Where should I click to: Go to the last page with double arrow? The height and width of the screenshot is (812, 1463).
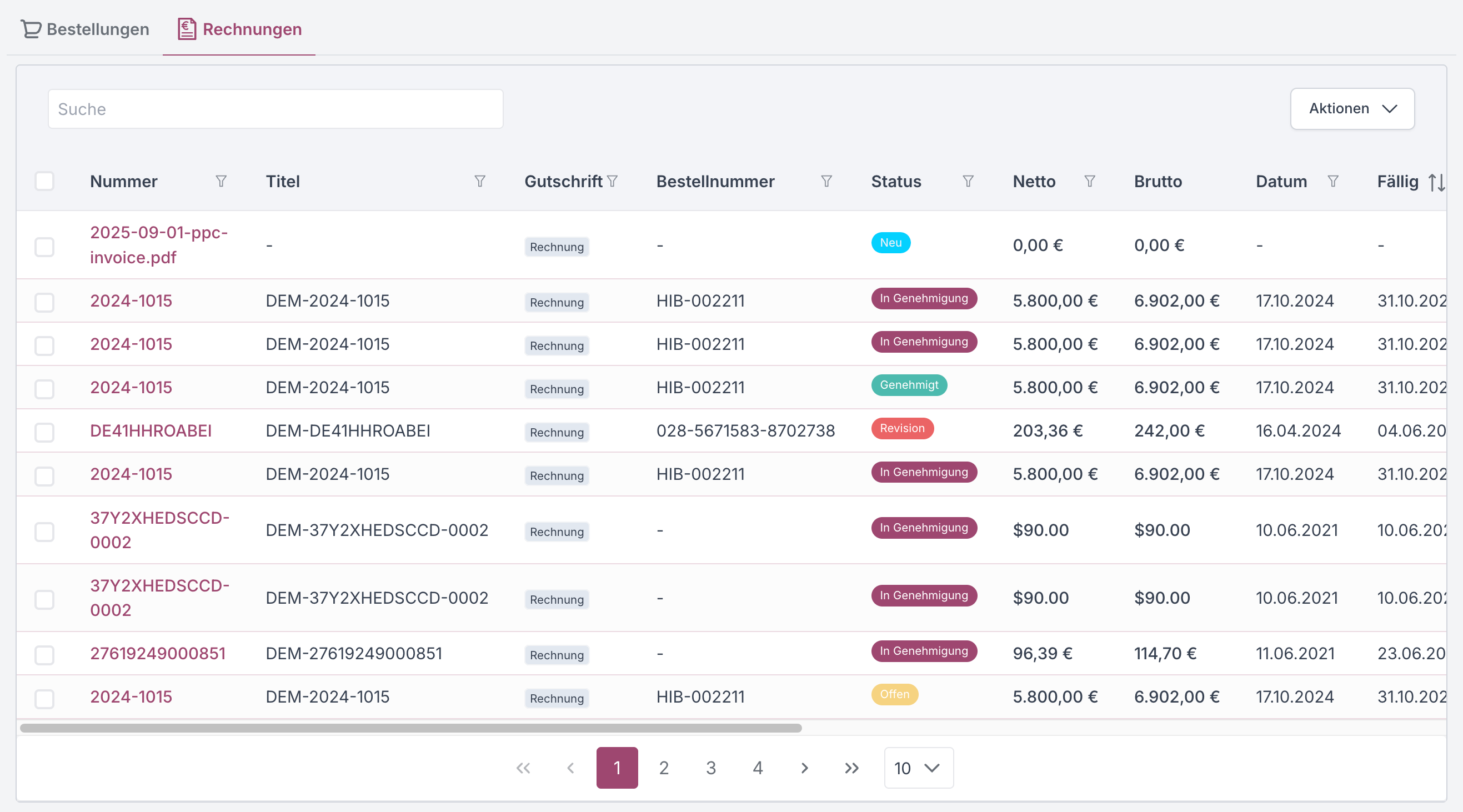[851, 768]
